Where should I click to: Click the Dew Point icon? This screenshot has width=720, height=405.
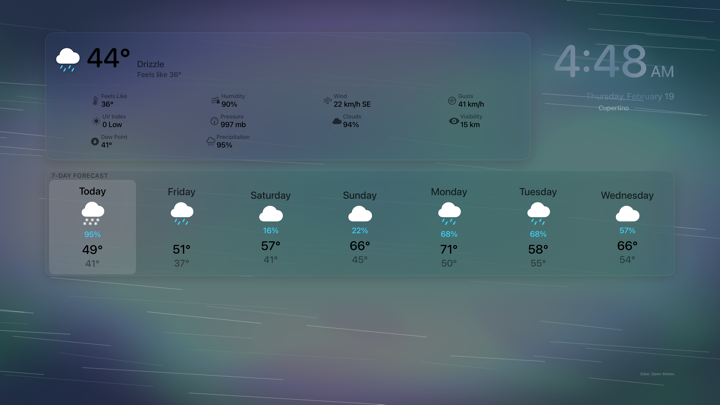(95, 141)
